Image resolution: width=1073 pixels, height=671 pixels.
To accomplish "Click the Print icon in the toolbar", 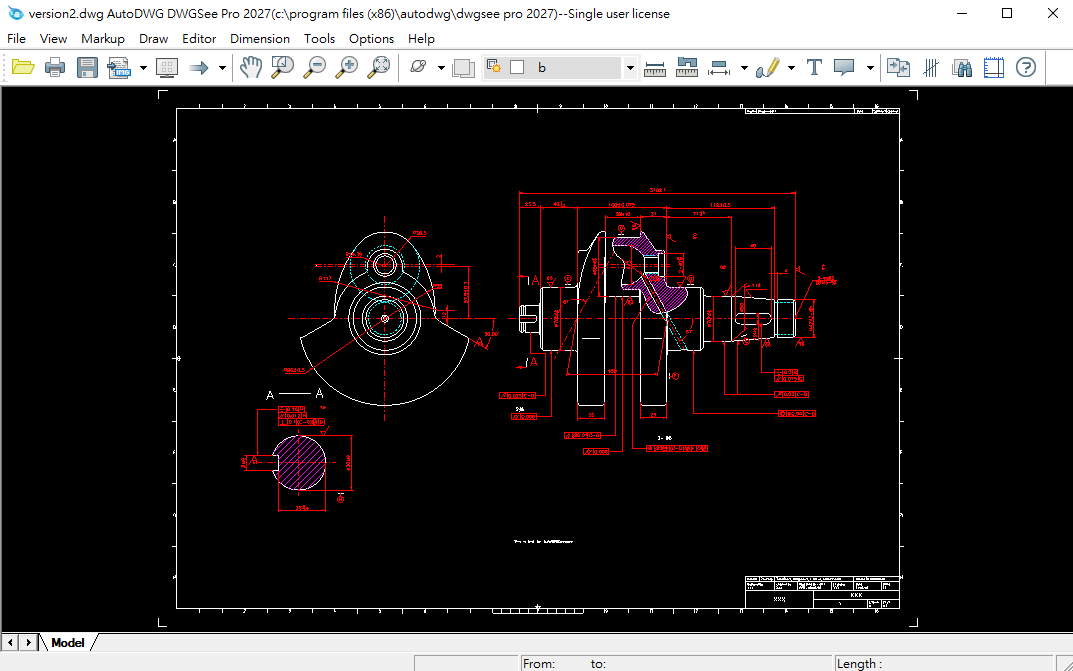I will coord(55,68).
